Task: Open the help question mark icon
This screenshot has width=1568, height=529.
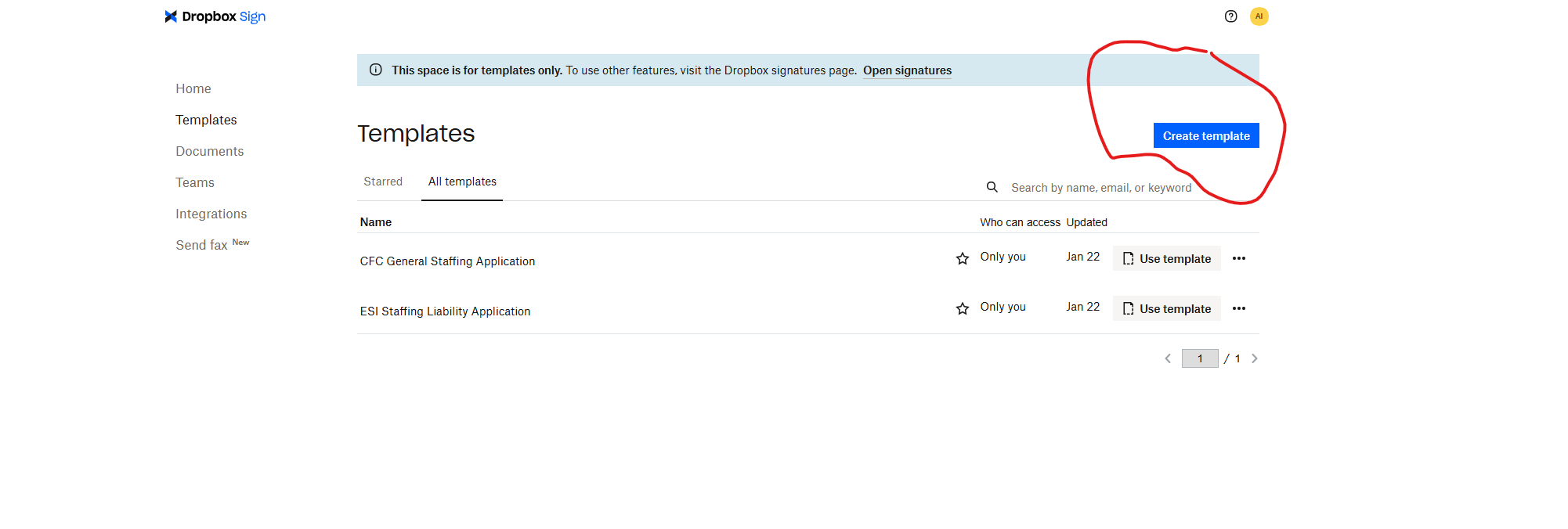Action: coord(1230,16)
